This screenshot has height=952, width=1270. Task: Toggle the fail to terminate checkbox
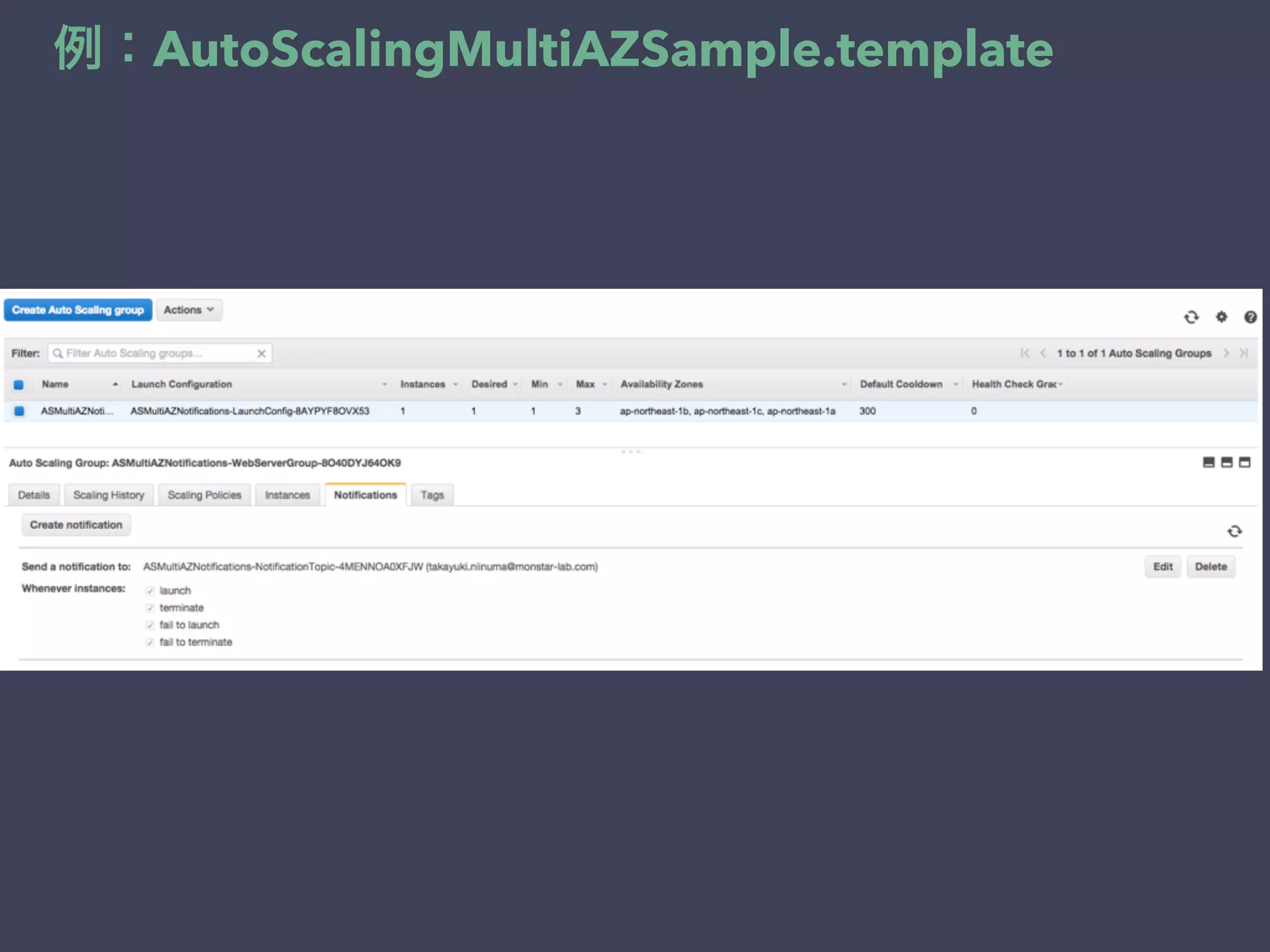(x=150, y=642)
